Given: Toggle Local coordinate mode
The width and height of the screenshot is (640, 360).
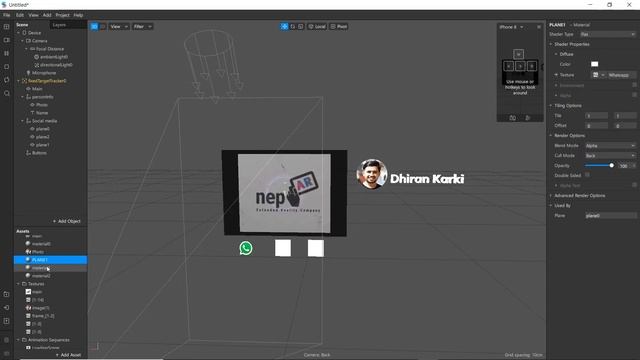Looking at the screenshot, I should (317, 27).
